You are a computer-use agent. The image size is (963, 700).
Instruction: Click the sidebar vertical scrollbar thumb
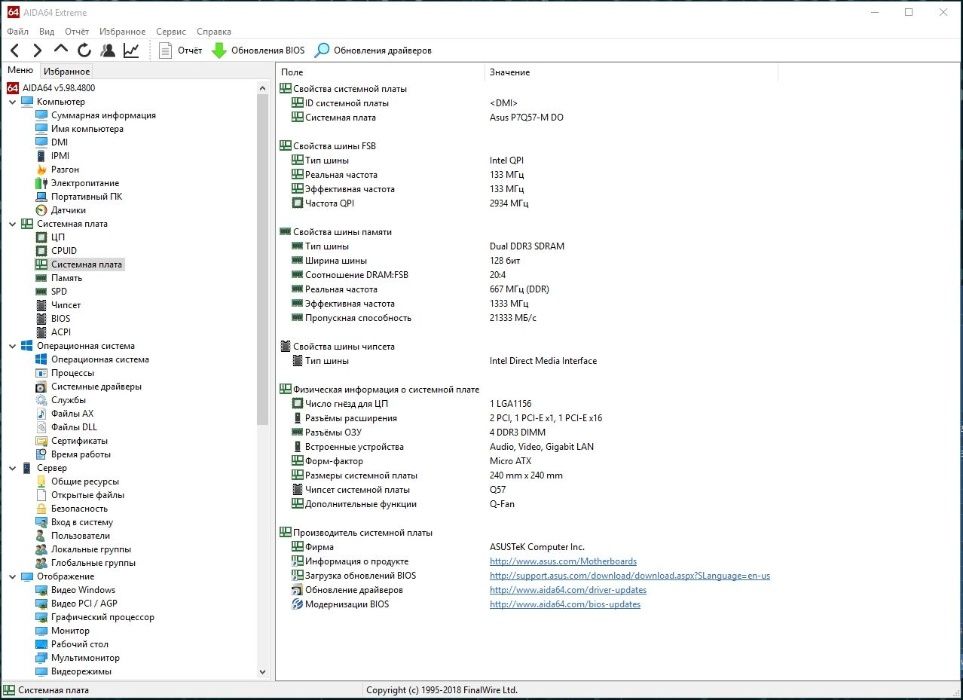pos(263,259)
